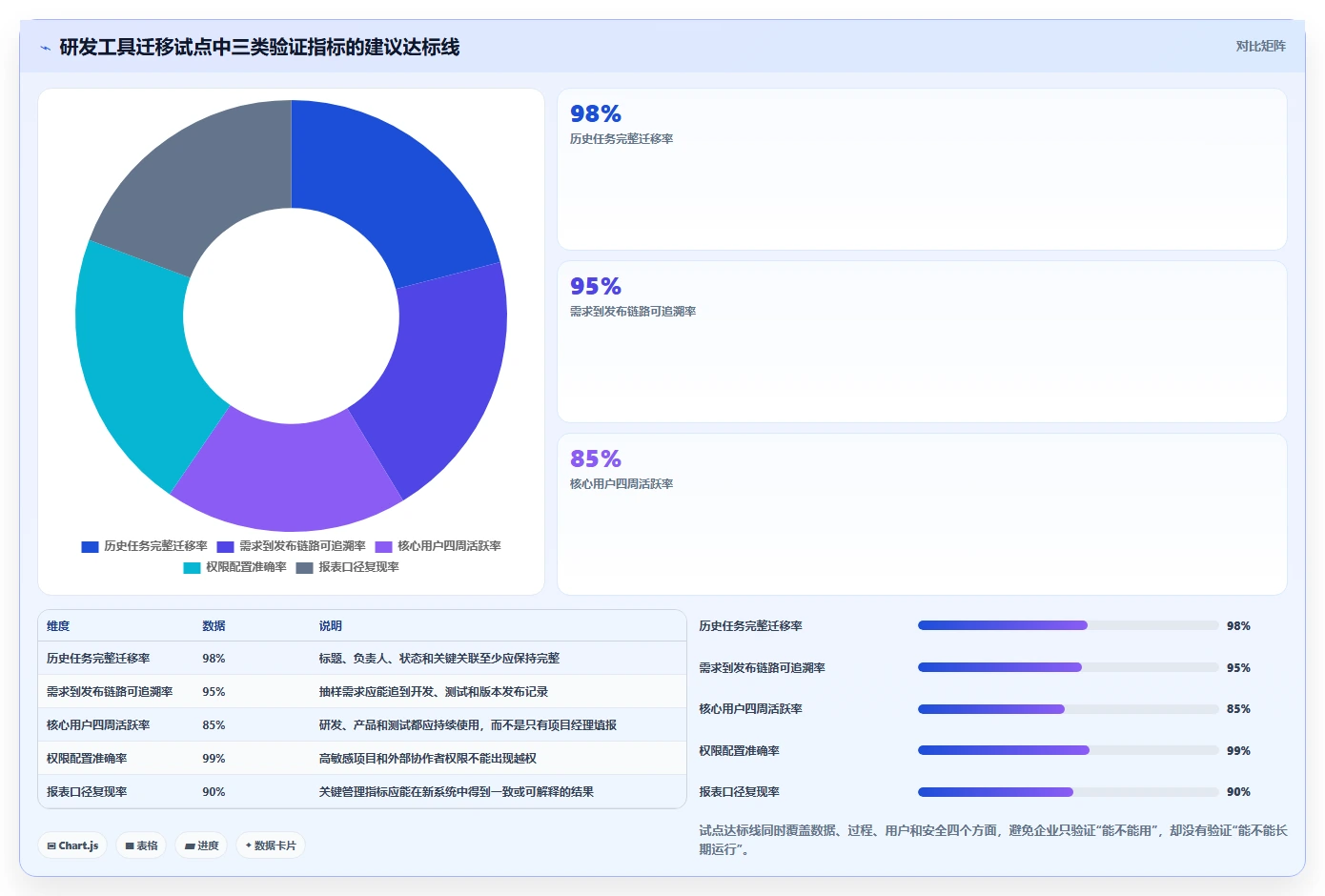Screen dimensions: 1325x896
Task: Select table row 报表口径复现率
Action: (362, 792)
